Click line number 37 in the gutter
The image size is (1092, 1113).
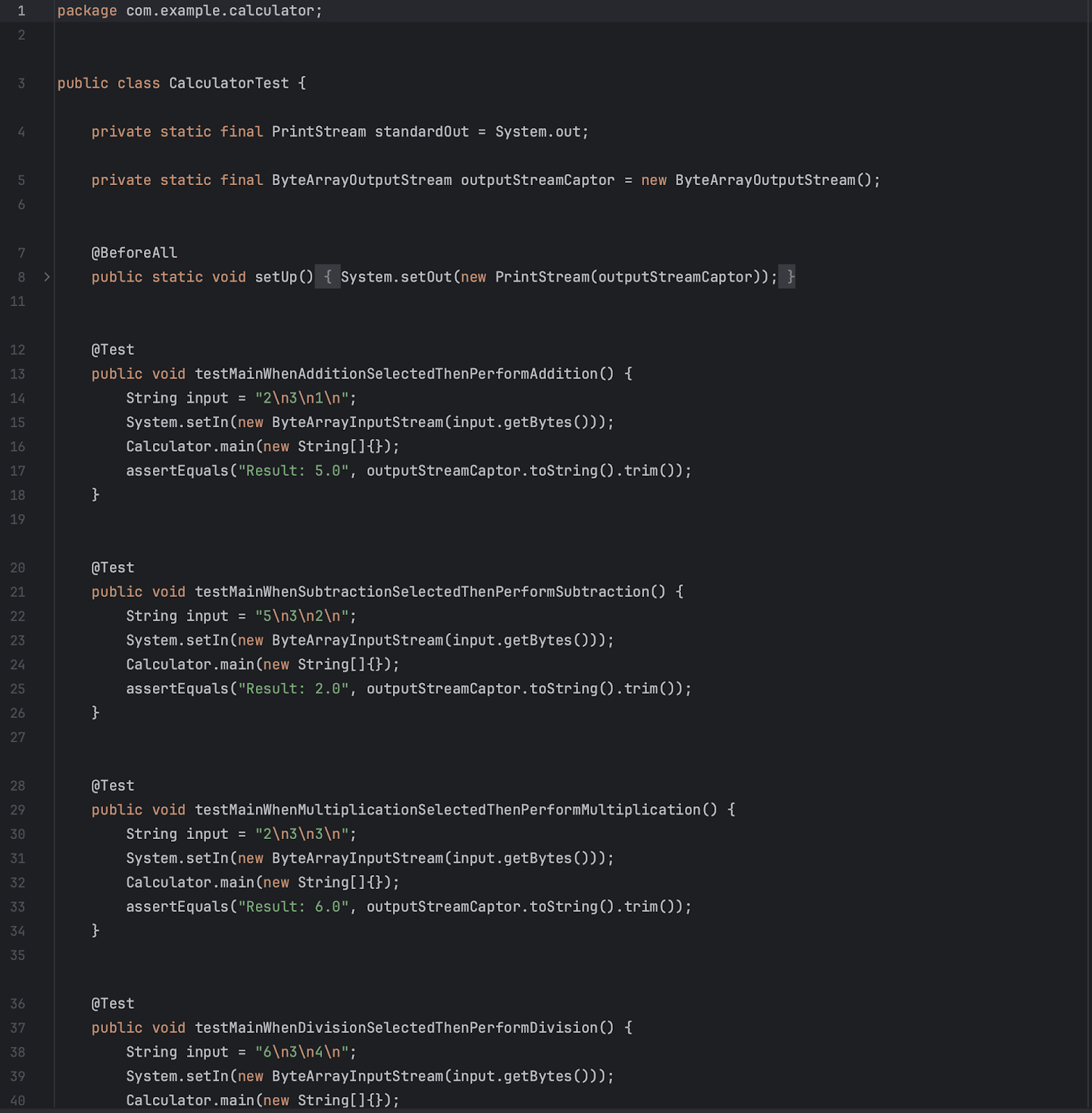click(17, 1028)
